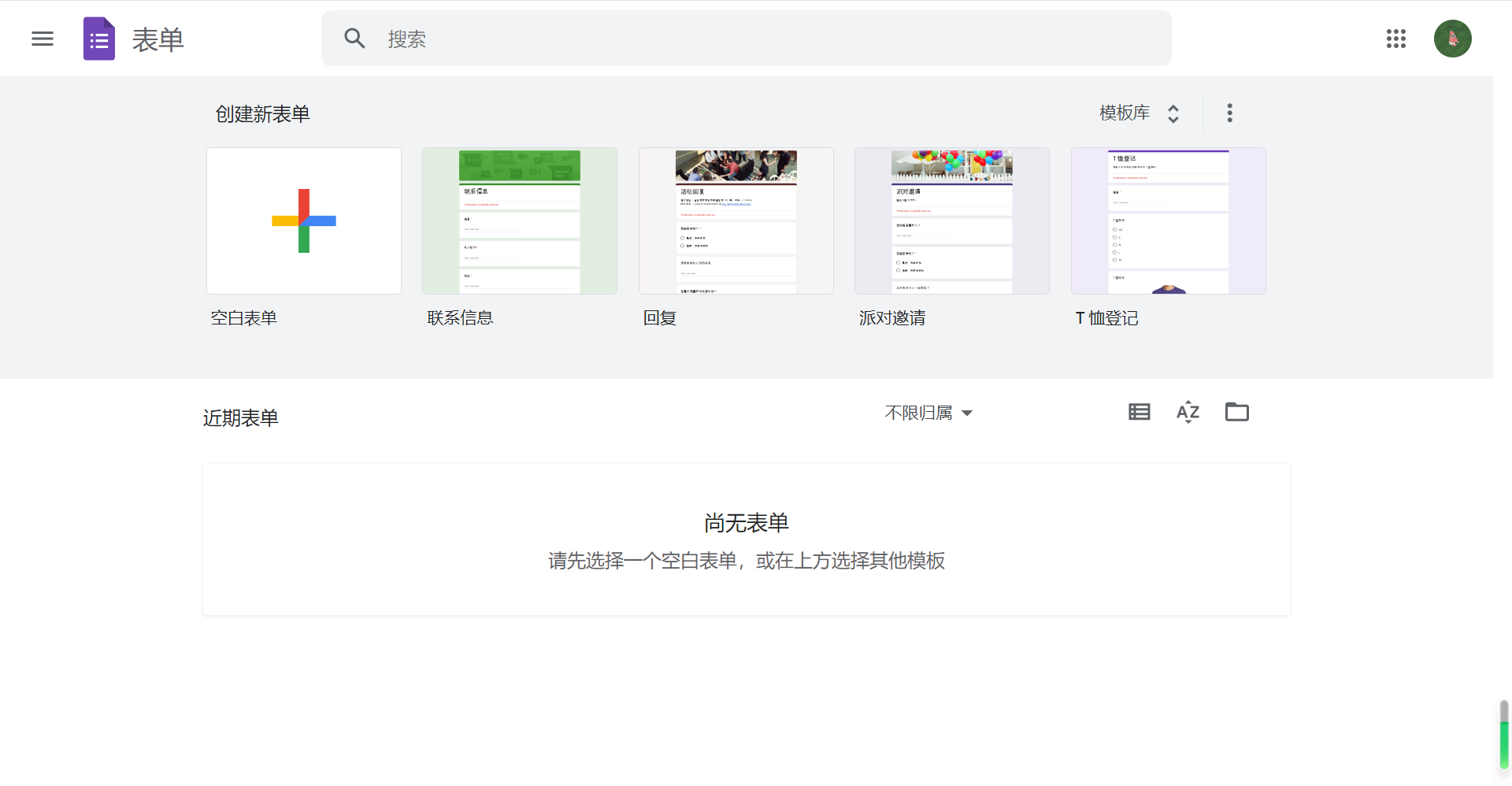Open the file picker folder icon
Image resolution: width=1512 pixels, height=786 pixels.
click(x=1236, y=412)
